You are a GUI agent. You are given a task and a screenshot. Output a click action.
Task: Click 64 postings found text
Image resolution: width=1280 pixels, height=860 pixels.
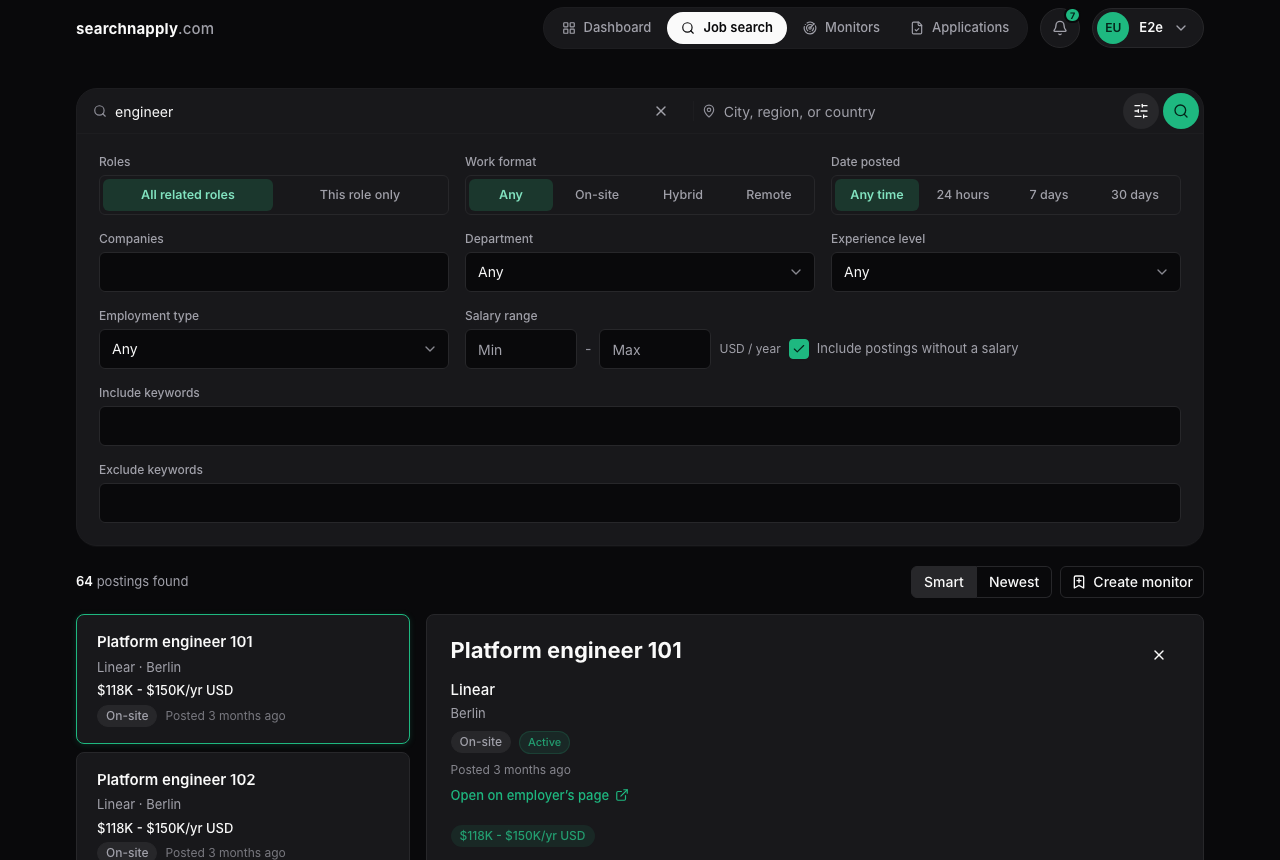click(x=132, y=581)
